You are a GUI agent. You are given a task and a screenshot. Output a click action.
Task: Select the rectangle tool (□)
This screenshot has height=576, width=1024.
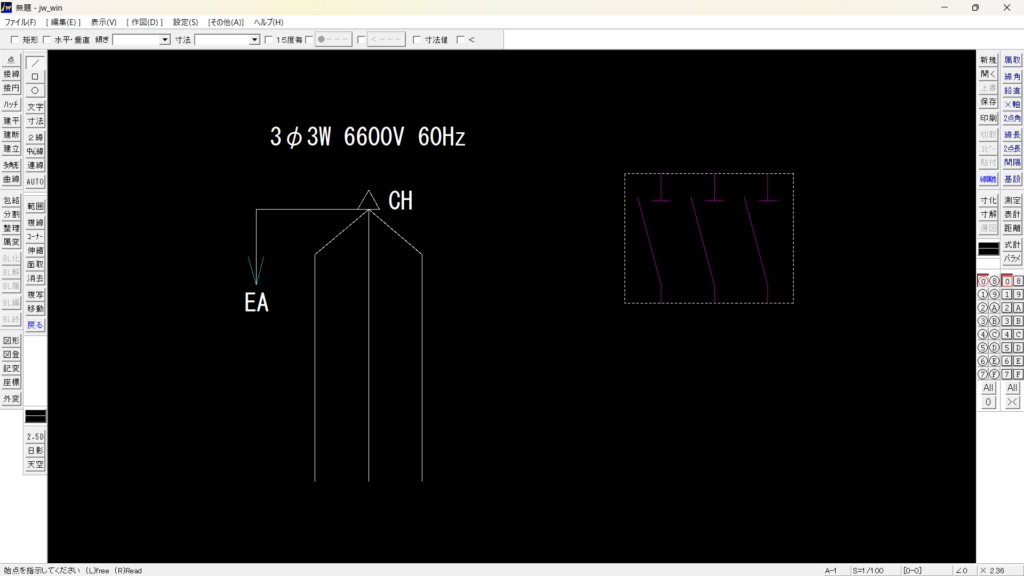coord(35,76)
